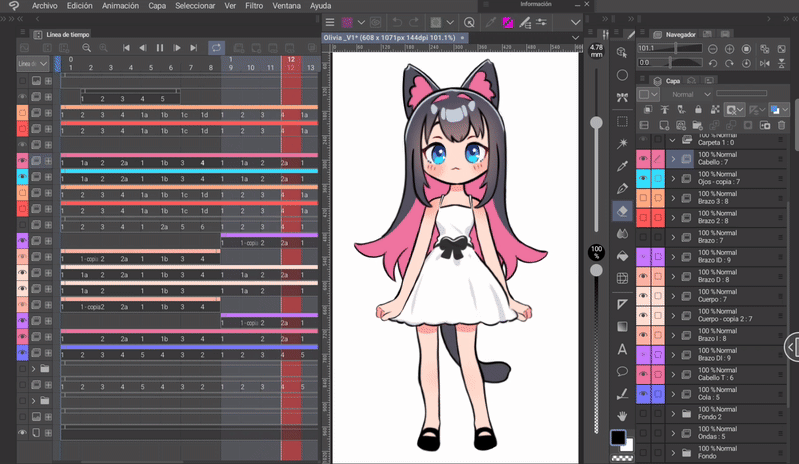Expand the Fondo 2 folder
799x464 pixels.
click(673, 414)
